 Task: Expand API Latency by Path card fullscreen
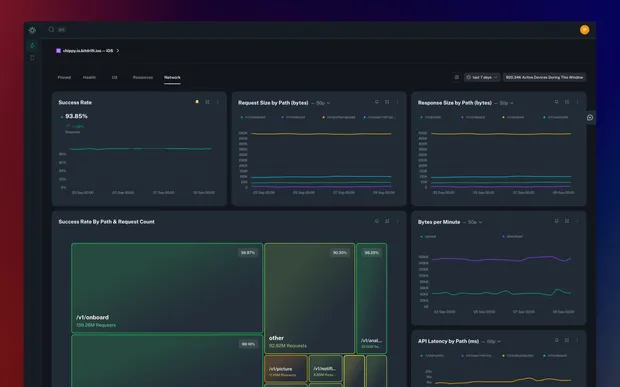click(567, 340)
